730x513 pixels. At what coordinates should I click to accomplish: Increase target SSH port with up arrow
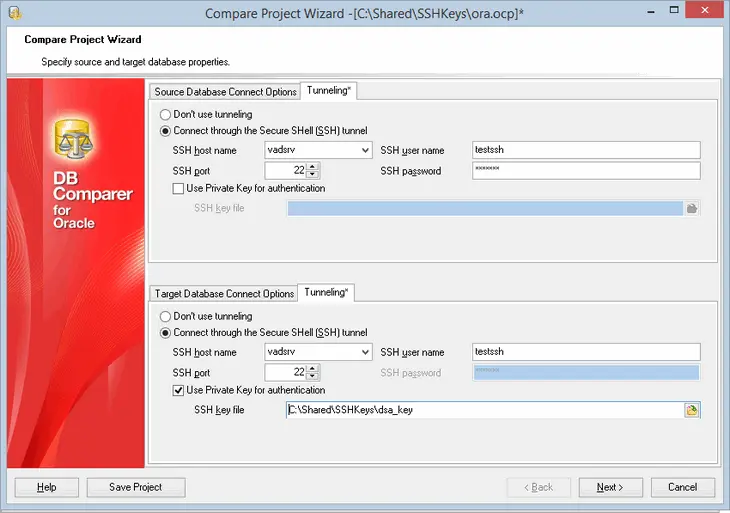tap(313, 369)
